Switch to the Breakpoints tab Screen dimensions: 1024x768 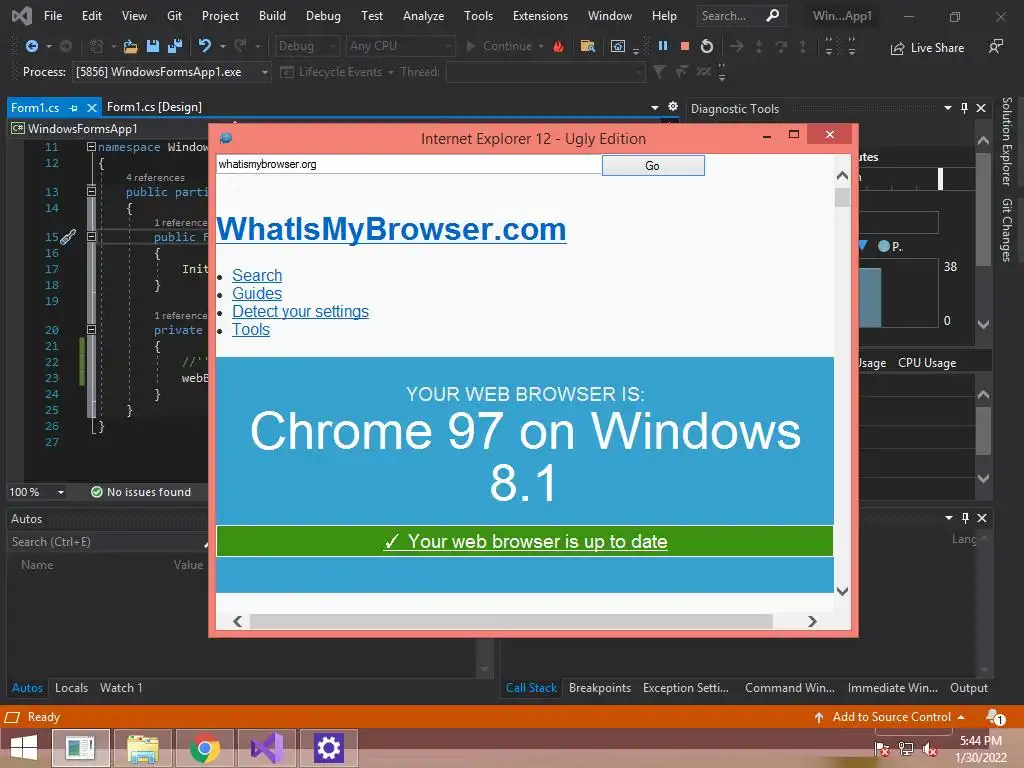click(600, 688)
